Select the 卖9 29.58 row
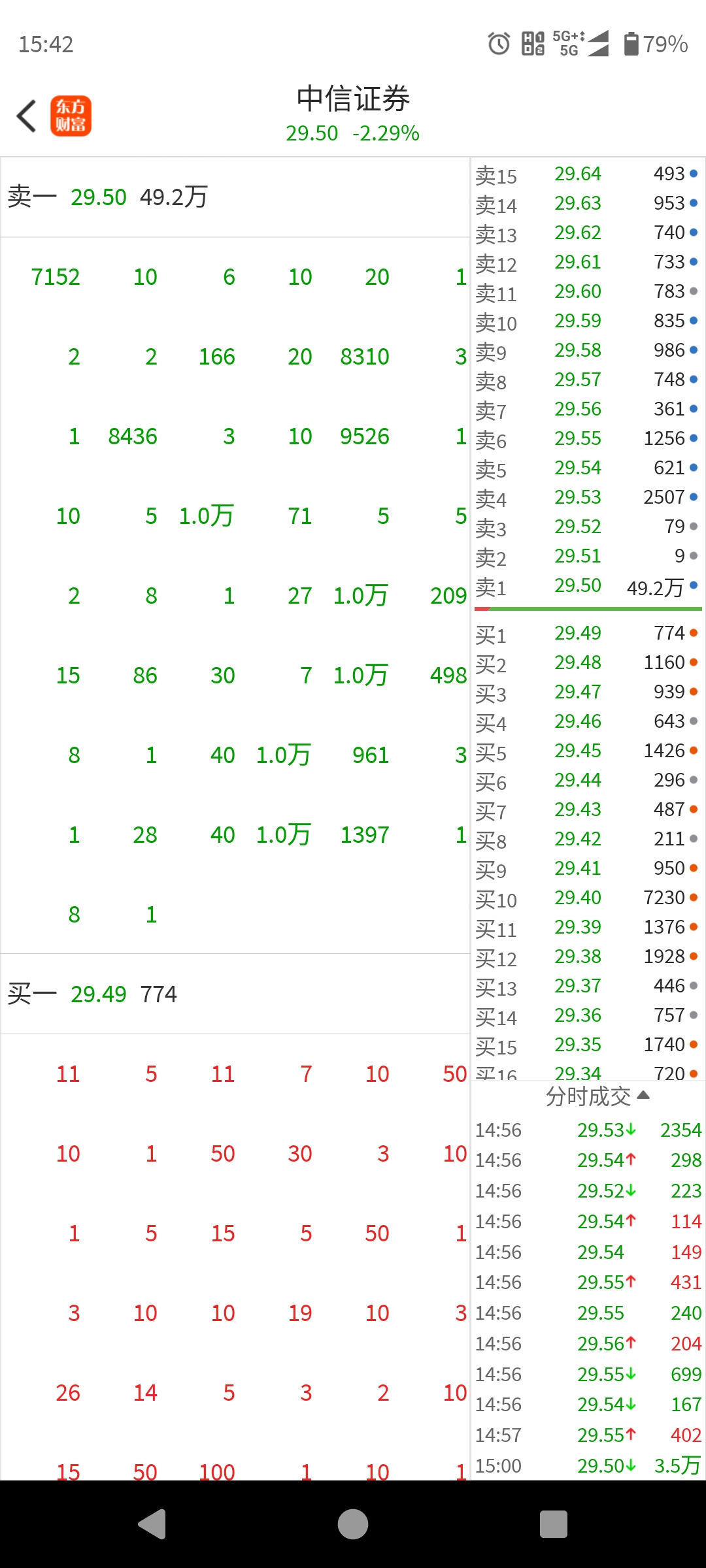This screenshot has width=706, height=1568. click(x=587, y=351)
